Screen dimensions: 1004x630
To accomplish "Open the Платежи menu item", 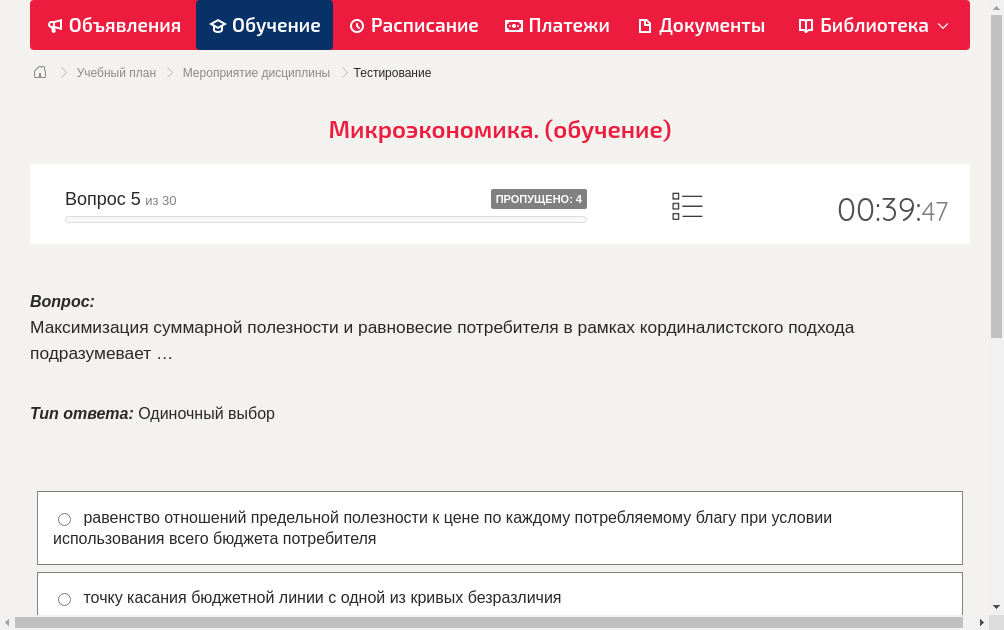I will (557, 25).
